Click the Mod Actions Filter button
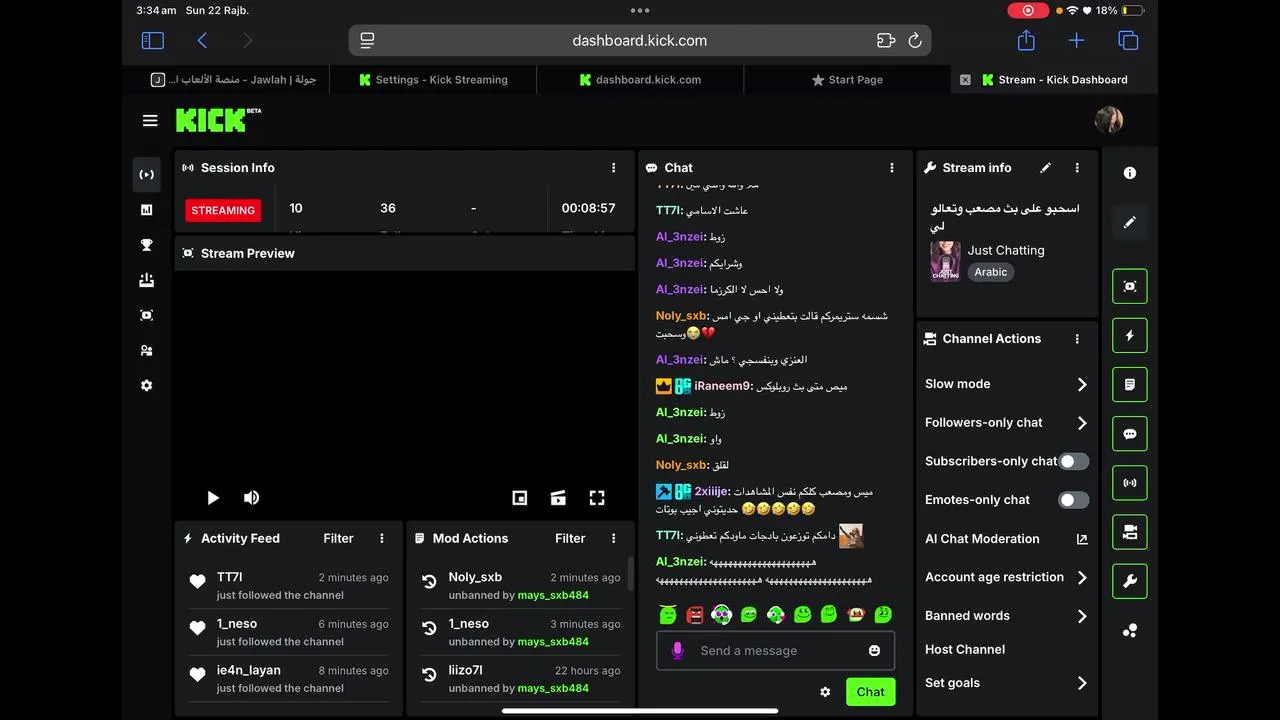Screen dimensions: 1280x720 [x=570, y=538]
